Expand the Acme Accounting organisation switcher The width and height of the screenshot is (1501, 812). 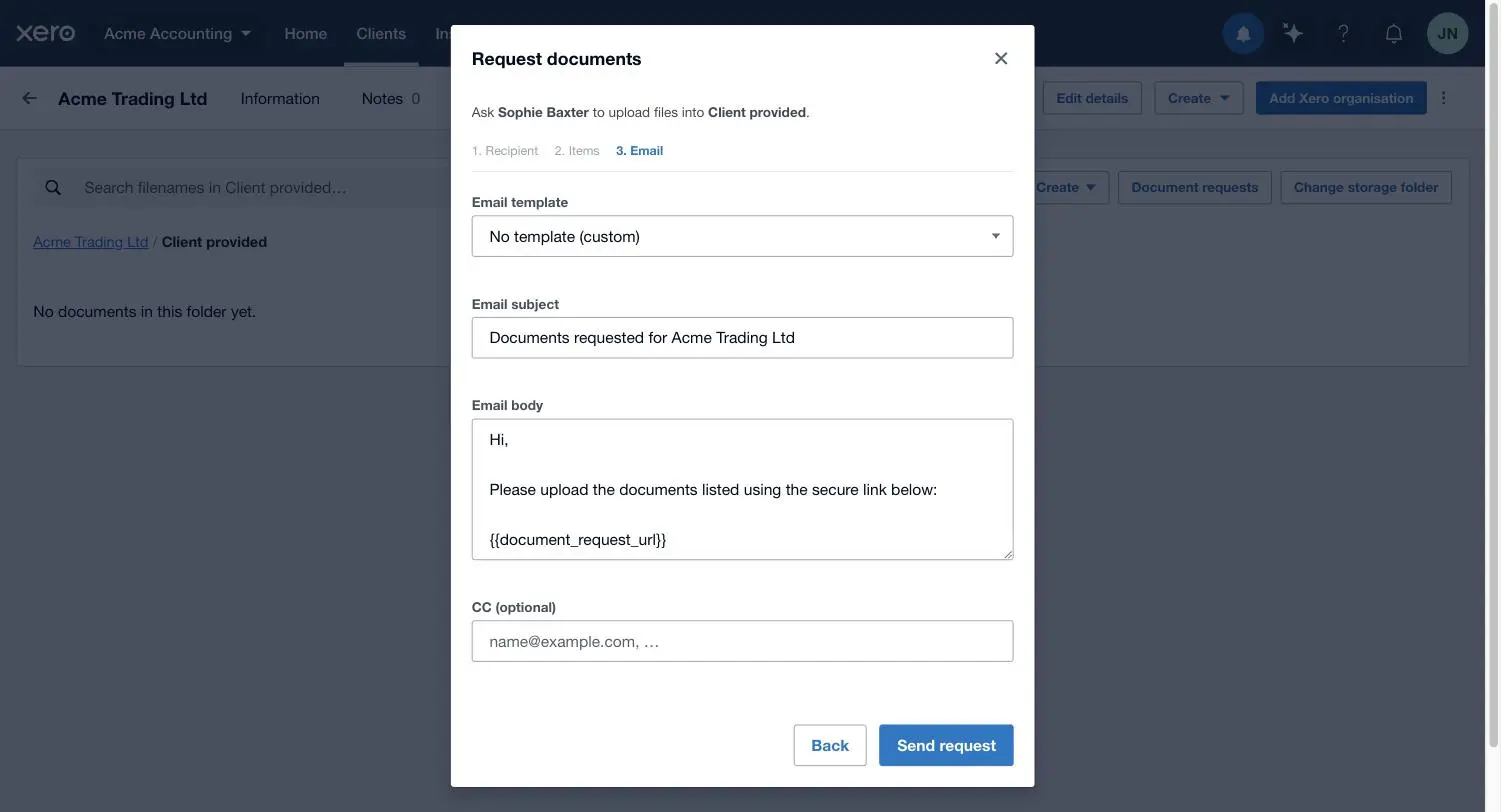[178, 33]
